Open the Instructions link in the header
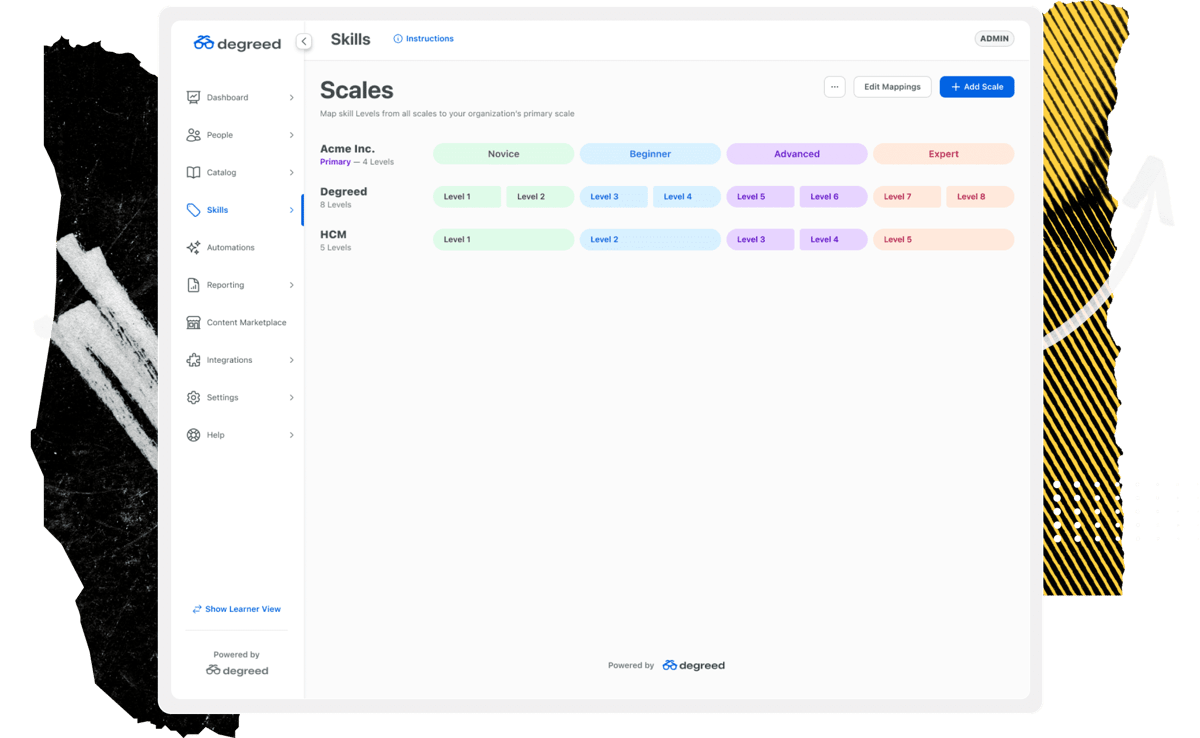Image resolution: width=1200 pixels, height=738 pixels. click(423, 38)
